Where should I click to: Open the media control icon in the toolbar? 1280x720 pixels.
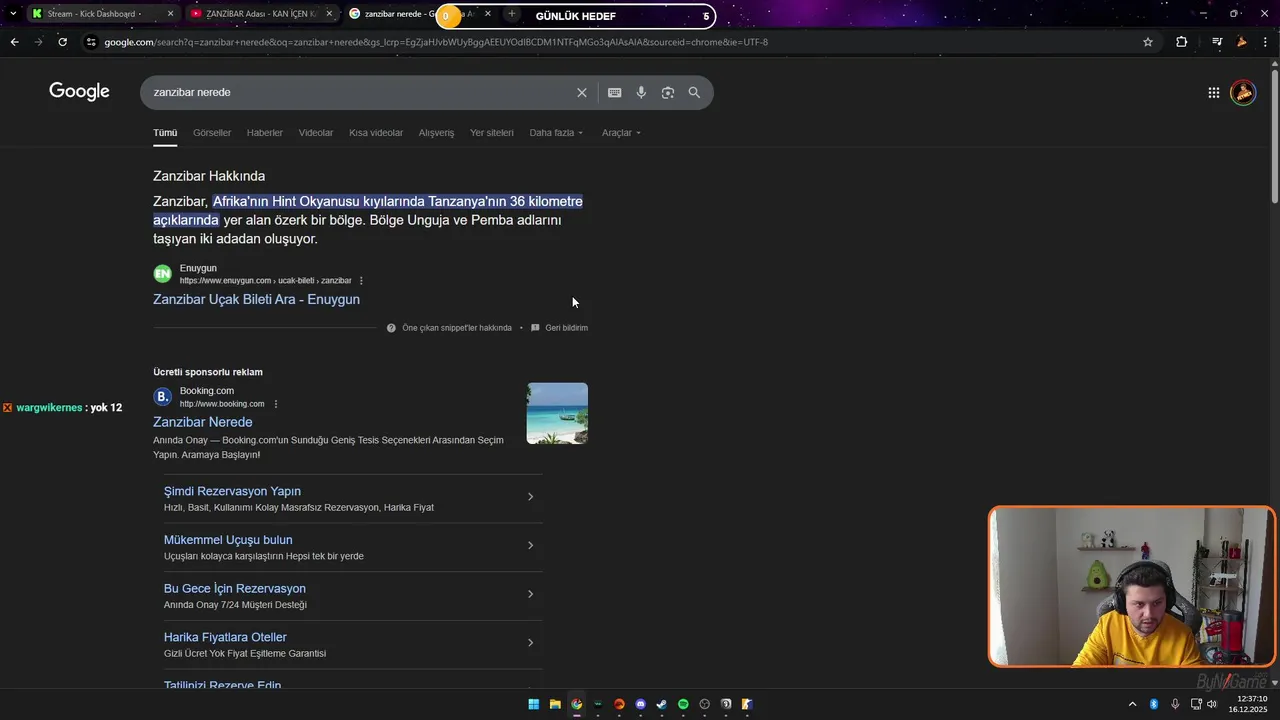1217,42
